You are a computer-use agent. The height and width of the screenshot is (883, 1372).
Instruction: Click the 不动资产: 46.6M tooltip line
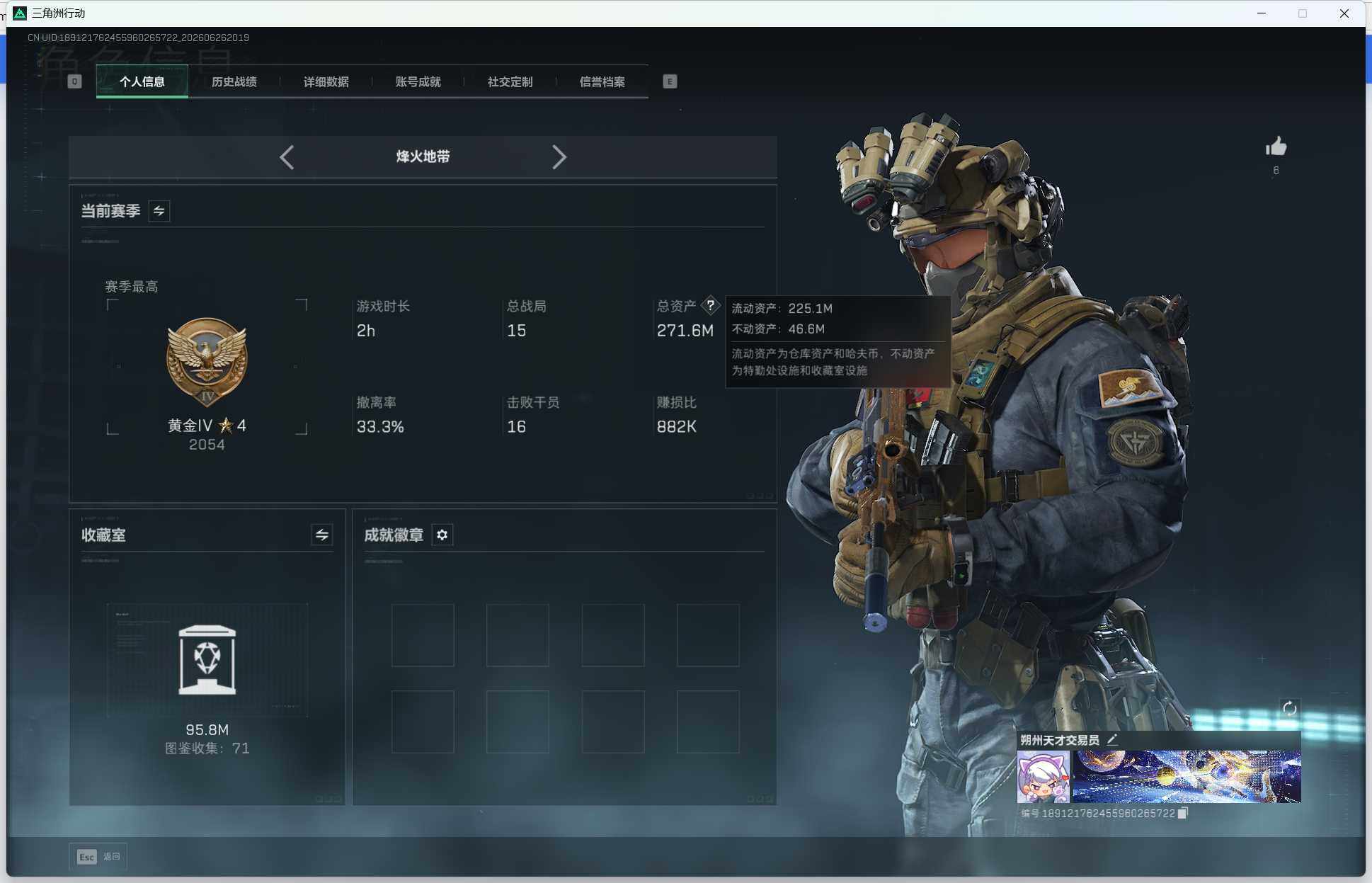(x=778, y=329)
